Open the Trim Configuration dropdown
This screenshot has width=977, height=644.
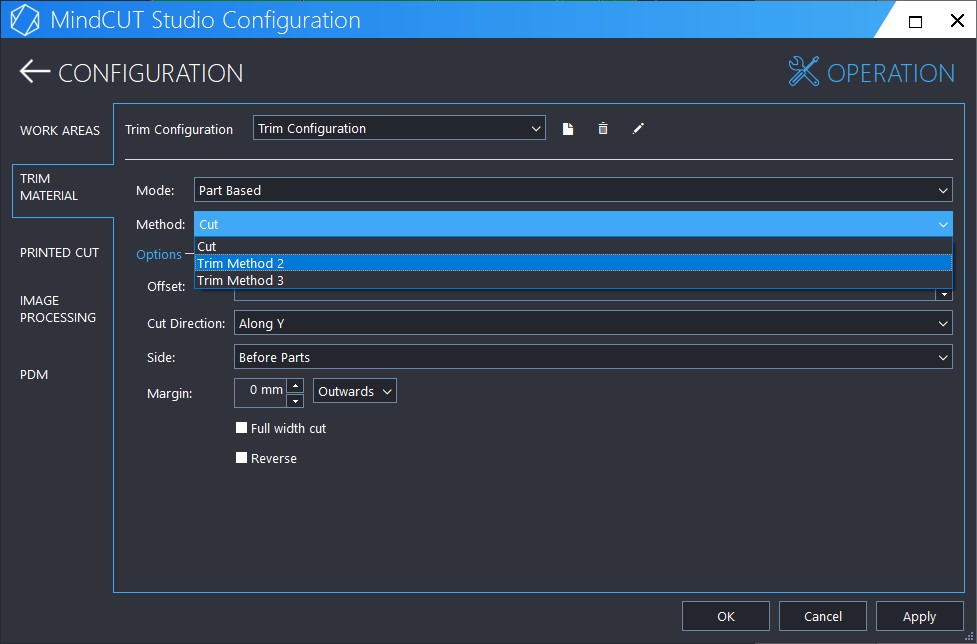(399, 128)
